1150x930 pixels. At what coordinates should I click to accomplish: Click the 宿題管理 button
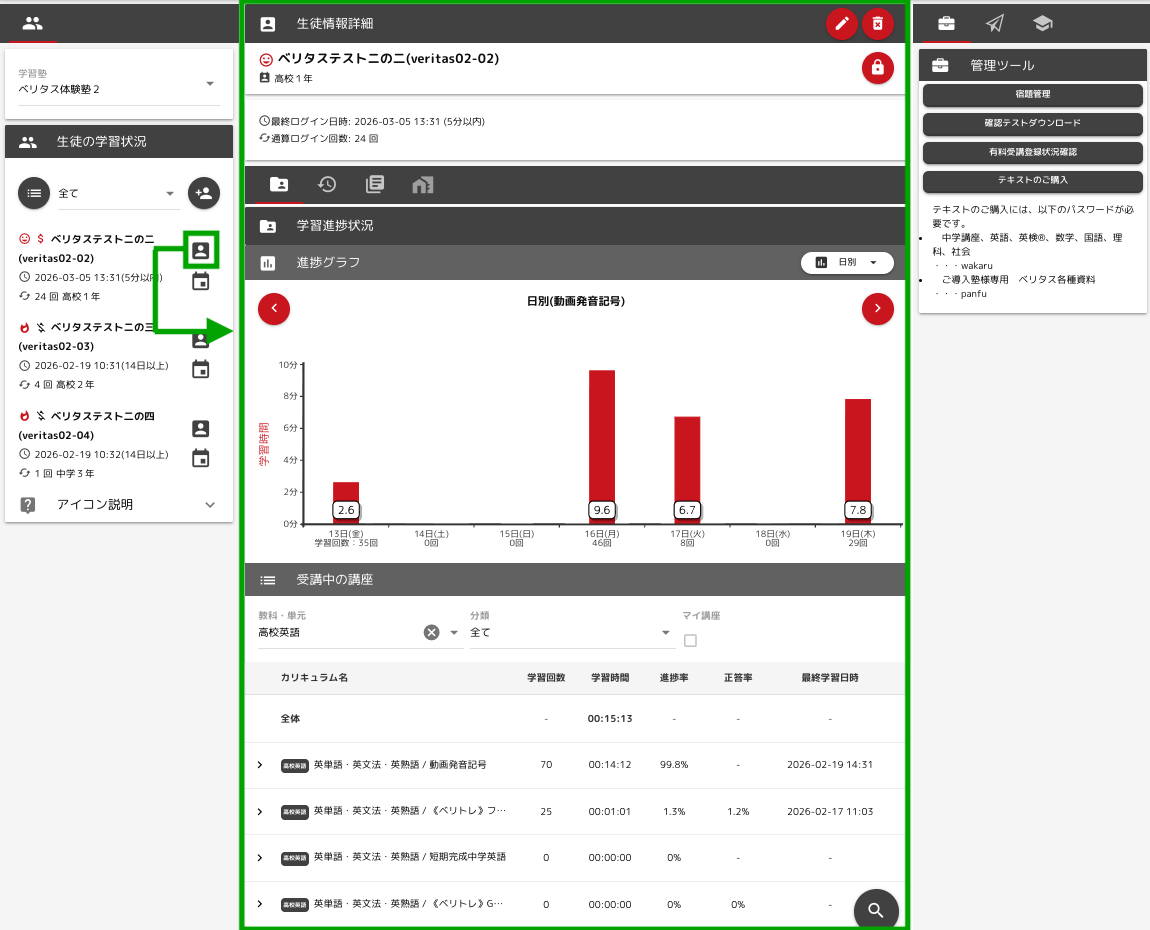[x=1032, y=95]
